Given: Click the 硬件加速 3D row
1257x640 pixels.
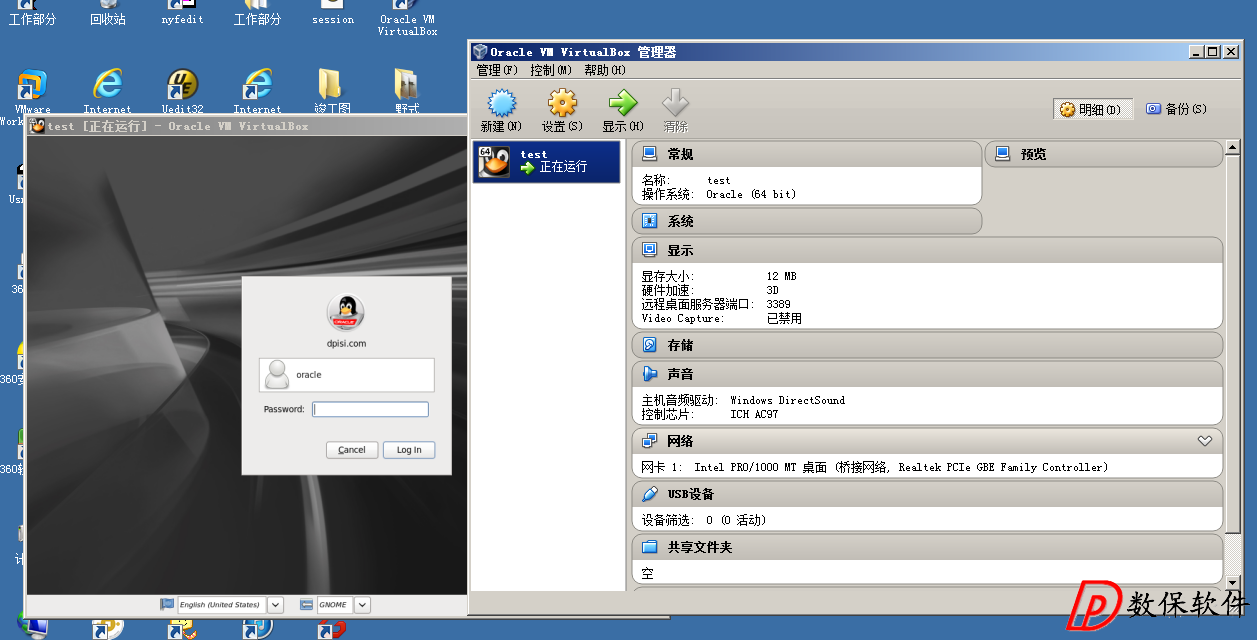Looking at the screenshot, I should coord(710,290).
